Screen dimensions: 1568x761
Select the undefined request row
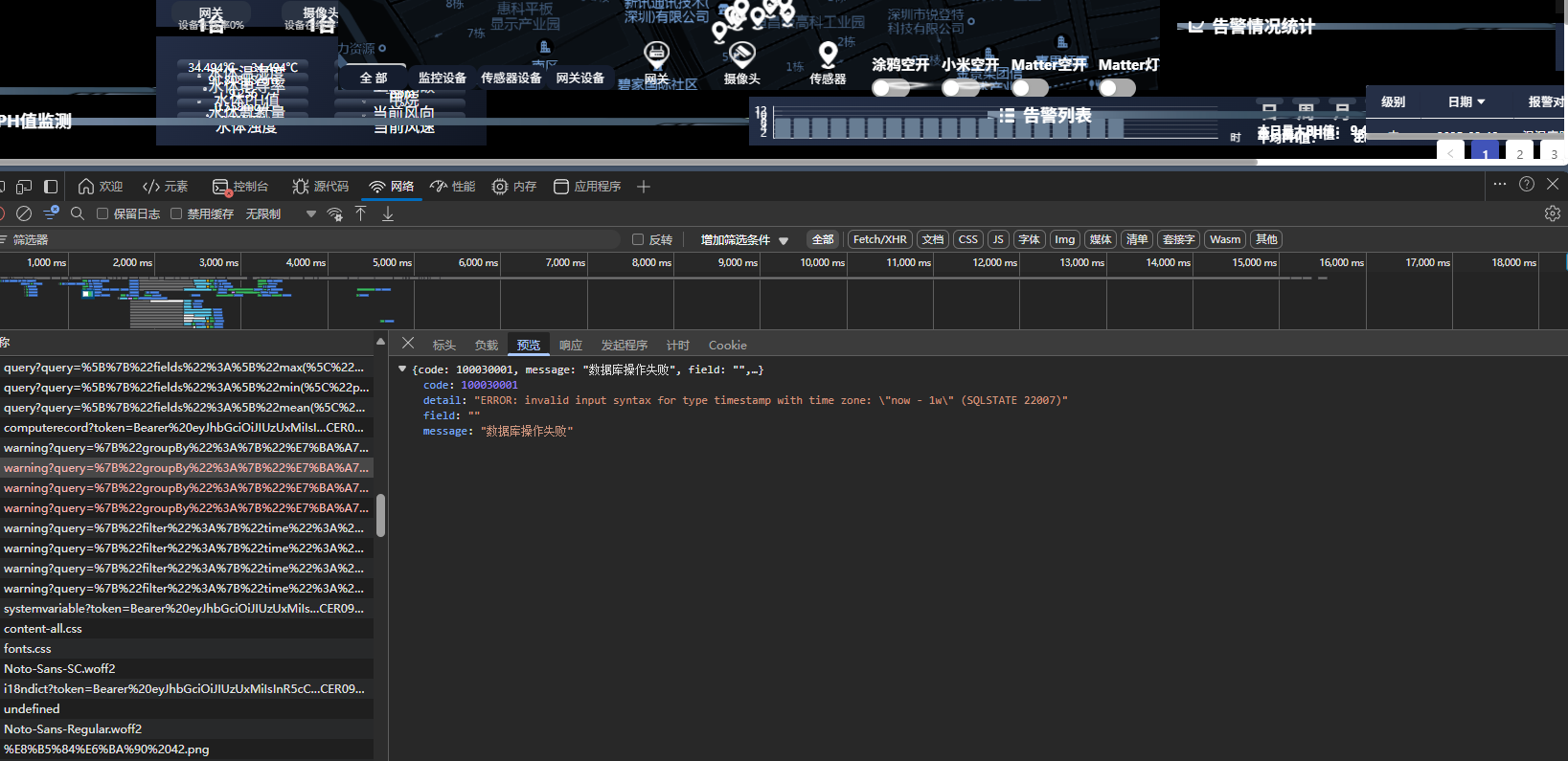click(187, 709)
